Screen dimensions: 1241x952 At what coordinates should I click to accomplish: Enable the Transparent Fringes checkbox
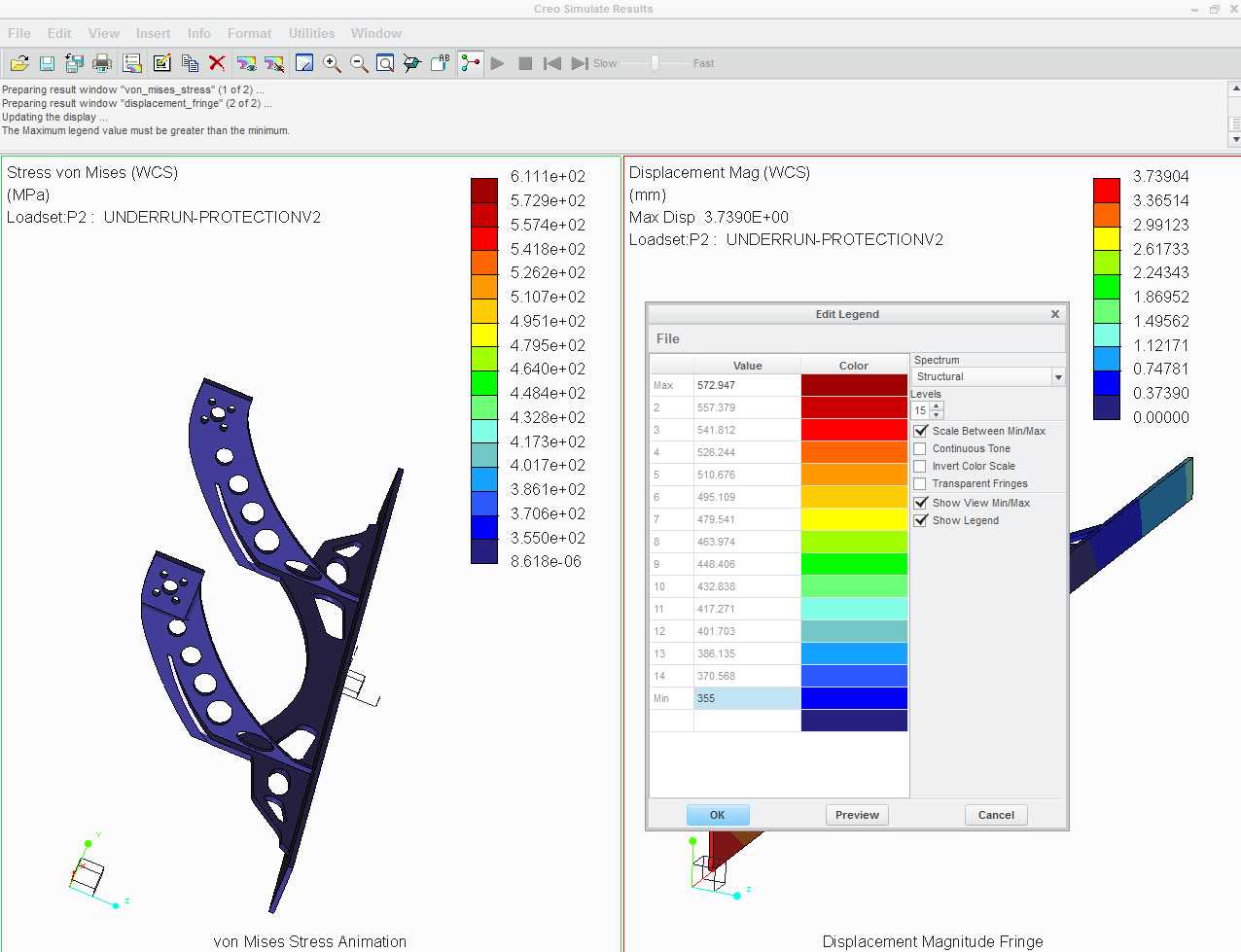coord(920,483)
